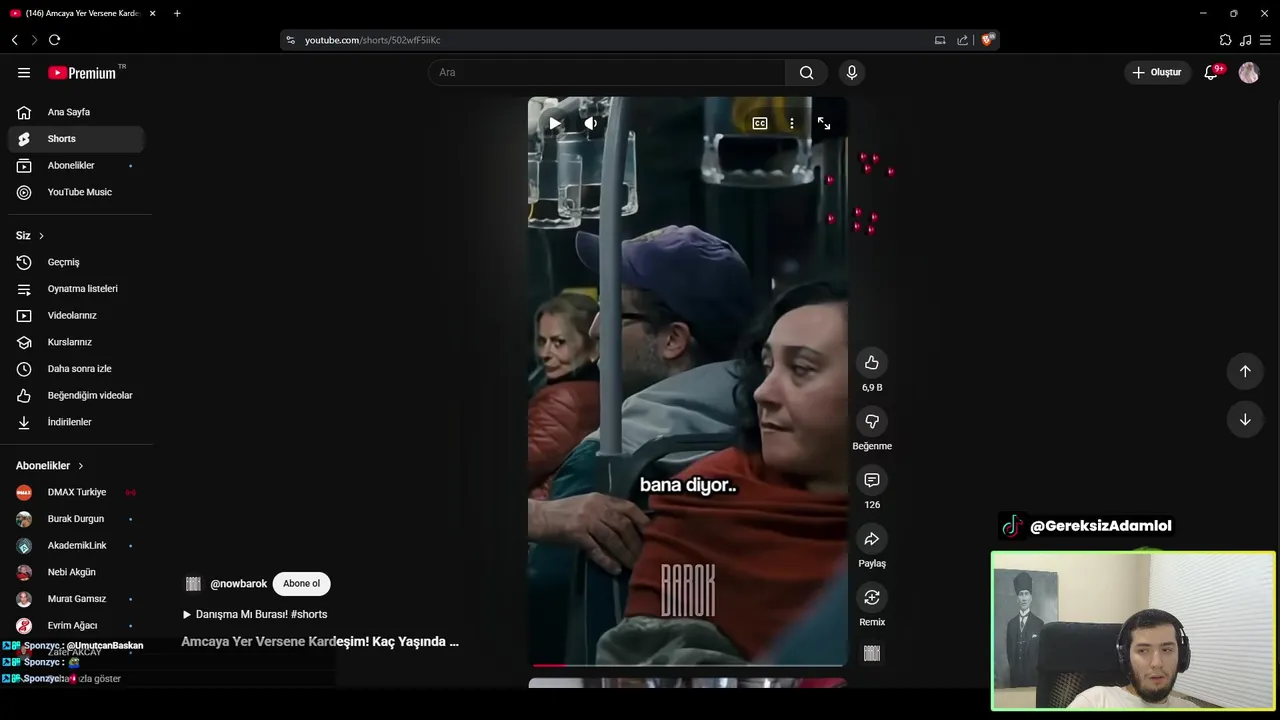
Task: Click the Oluştur create button
Action: [x=1157, y=72]
